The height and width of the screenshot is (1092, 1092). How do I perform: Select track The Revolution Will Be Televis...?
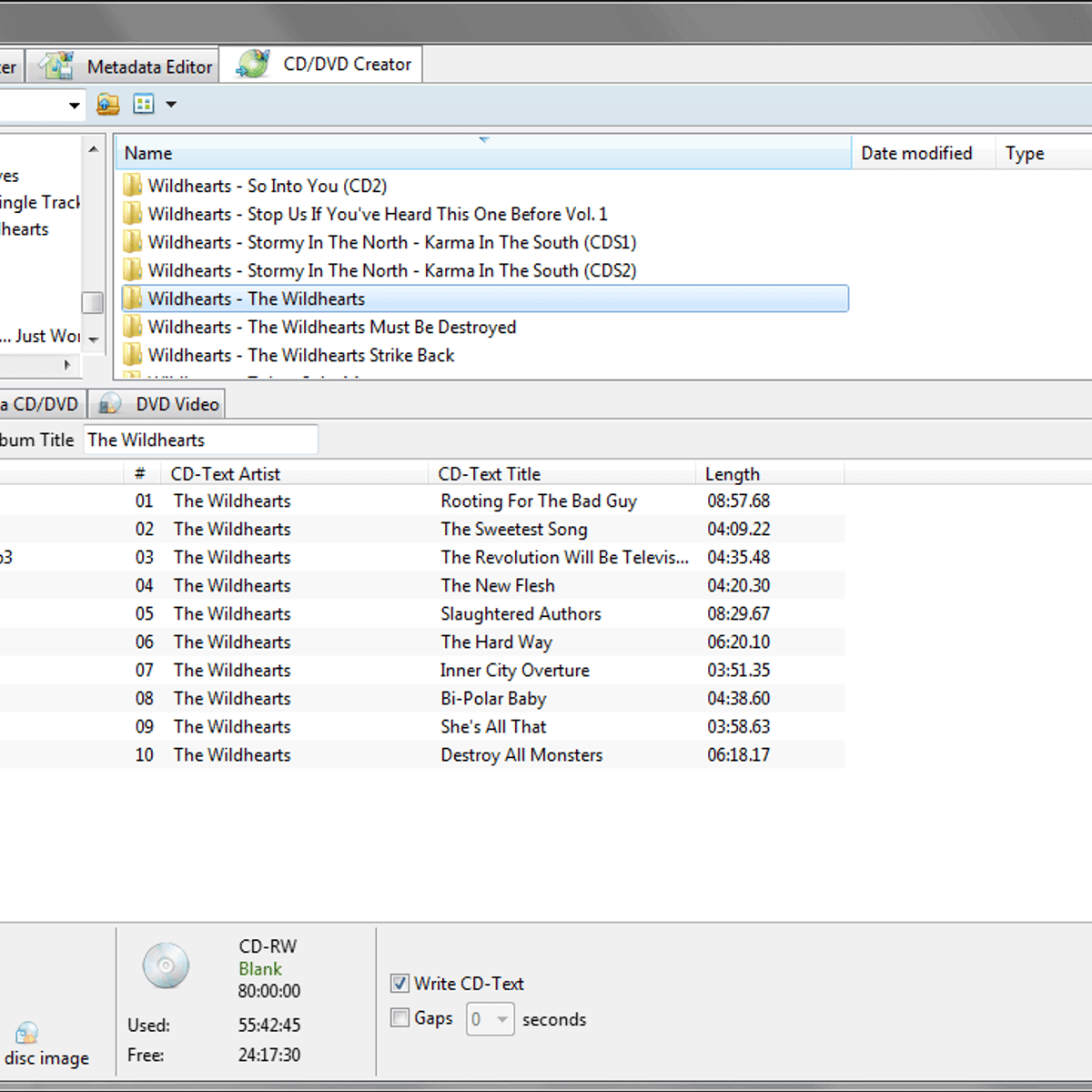pyautogui.click(x=564, y=557)
